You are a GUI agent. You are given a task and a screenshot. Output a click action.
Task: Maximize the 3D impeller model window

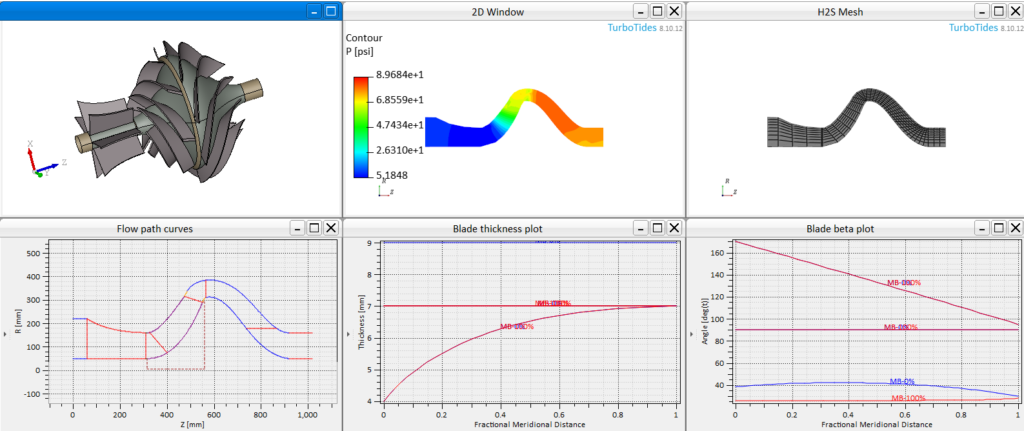(x=331, y=11)
